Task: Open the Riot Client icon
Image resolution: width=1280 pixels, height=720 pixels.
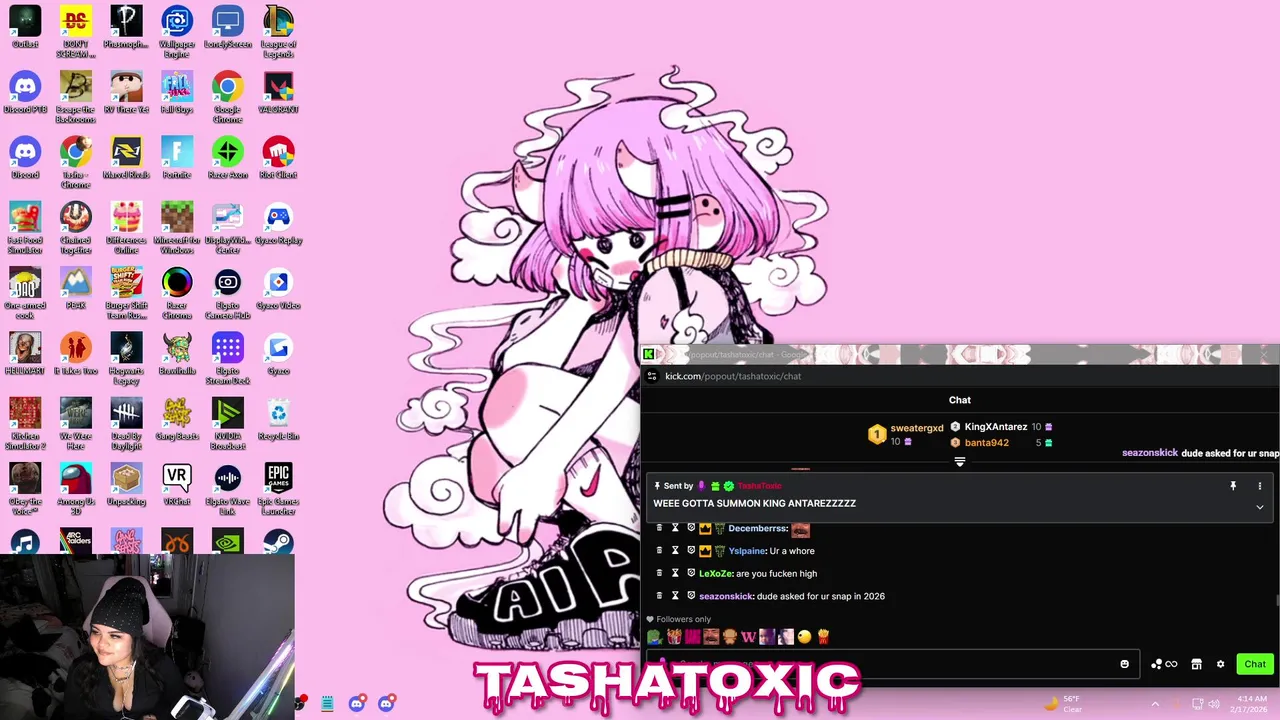Action: [x=278, y=157]
